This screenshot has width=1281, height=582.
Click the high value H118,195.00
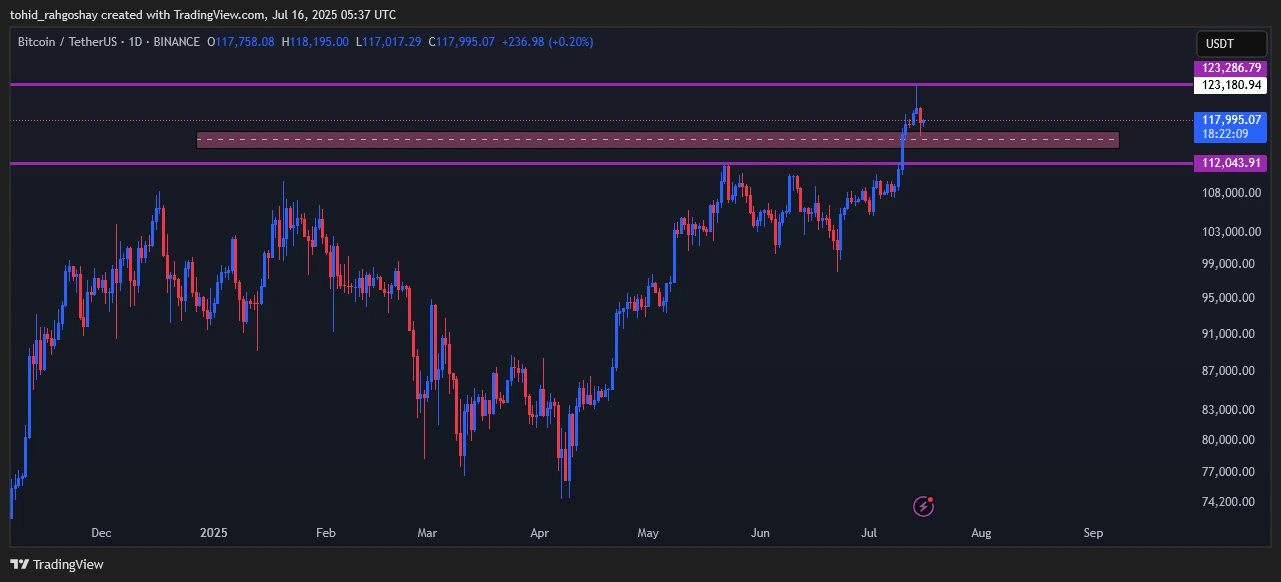[x=316, y=42]
